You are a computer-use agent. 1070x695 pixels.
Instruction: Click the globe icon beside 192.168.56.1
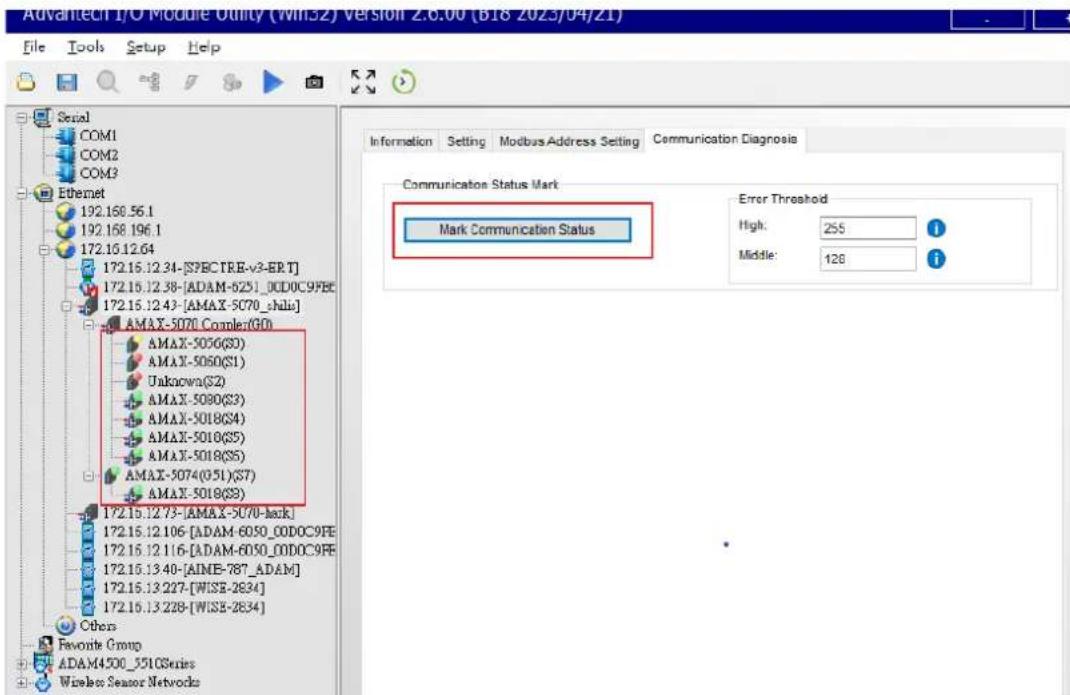(66, 212)
